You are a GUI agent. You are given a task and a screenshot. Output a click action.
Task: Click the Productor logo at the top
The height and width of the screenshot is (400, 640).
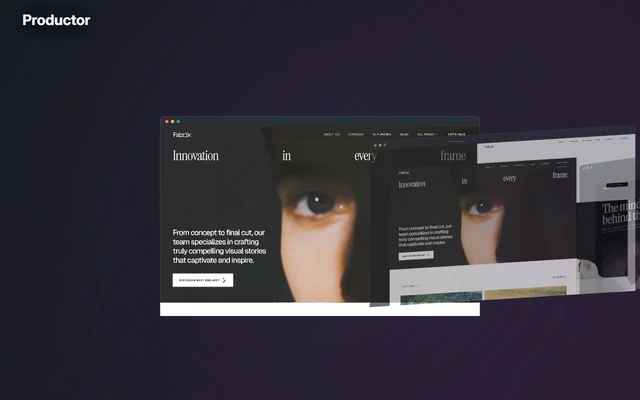(x=56, y=20)
